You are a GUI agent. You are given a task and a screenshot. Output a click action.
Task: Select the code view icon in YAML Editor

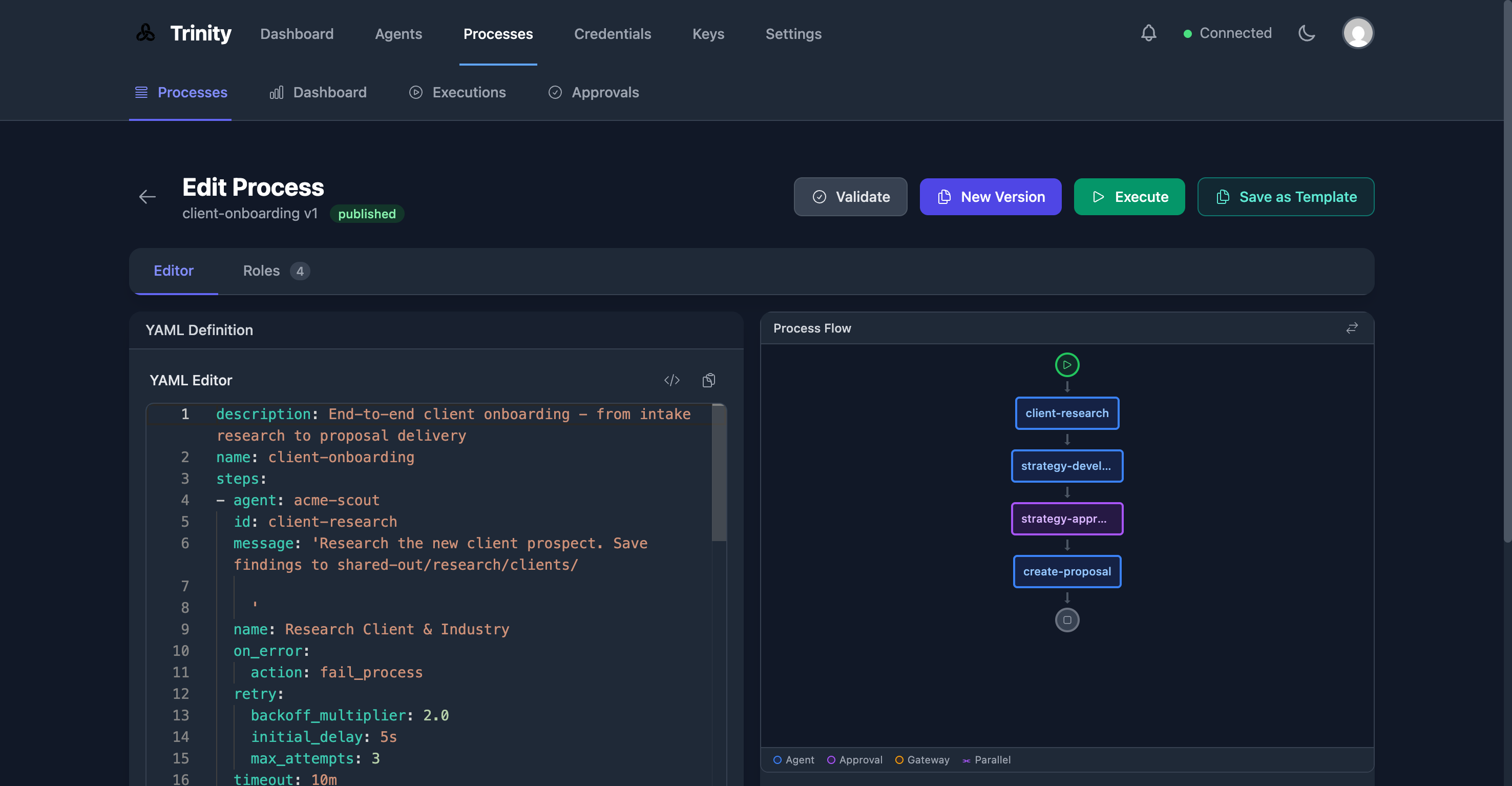click(x=672, y=380)
